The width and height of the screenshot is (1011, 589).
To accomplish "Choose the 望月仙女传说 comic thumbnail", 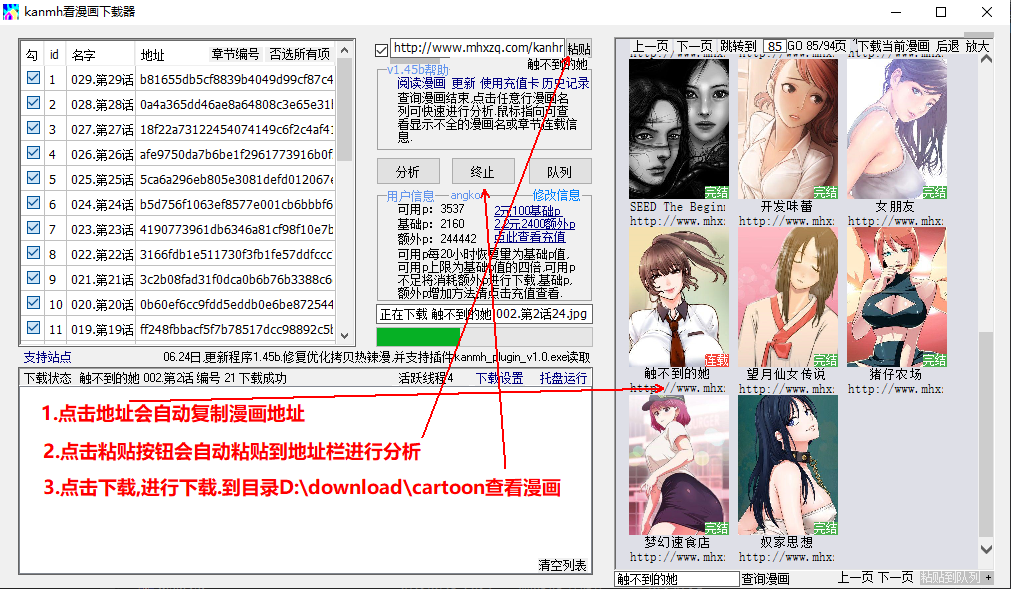I will (787, 296).
